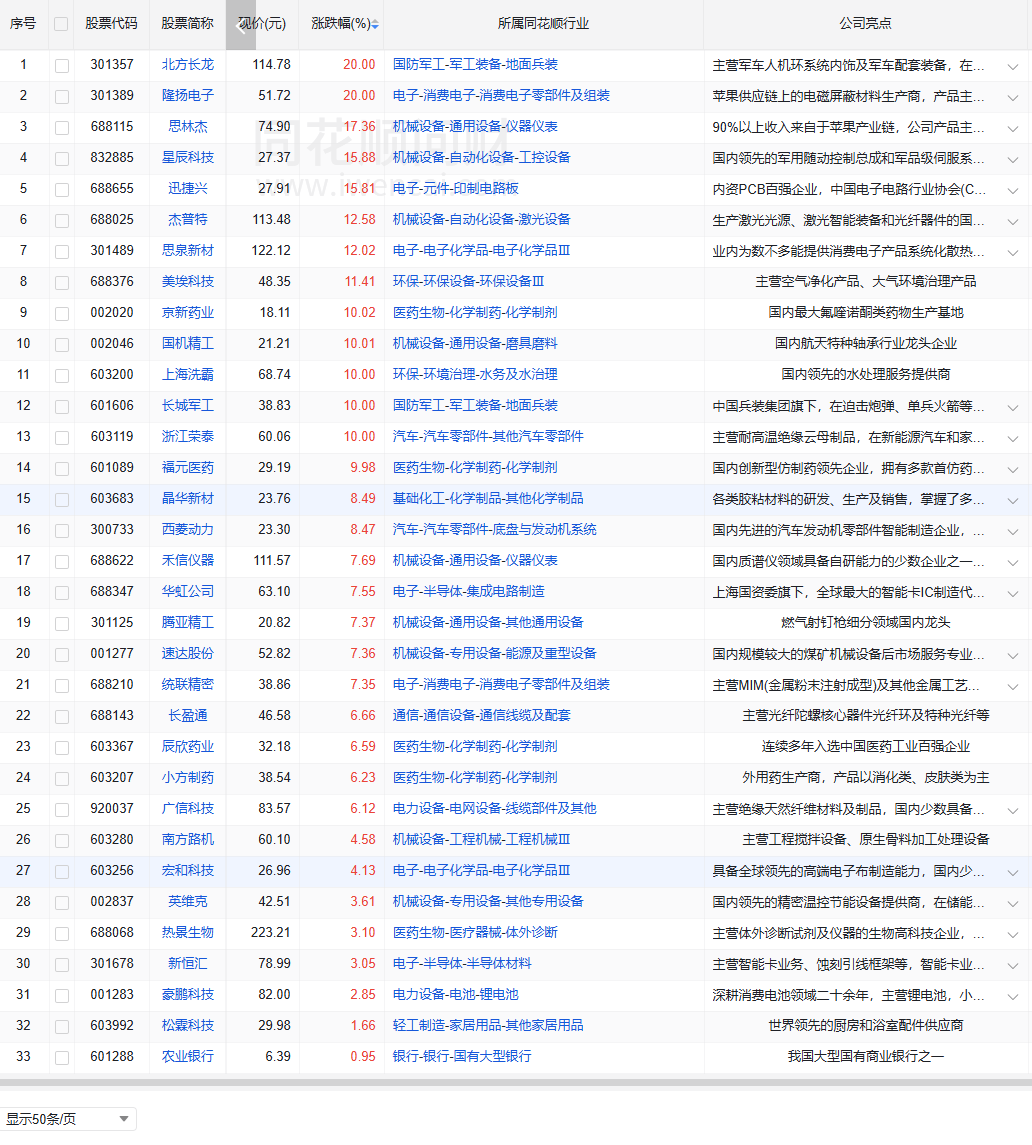This screenshot has width=1032, height=1145.
Task: Open industry link 电子-元件-印制电路板
Action: 456,188
